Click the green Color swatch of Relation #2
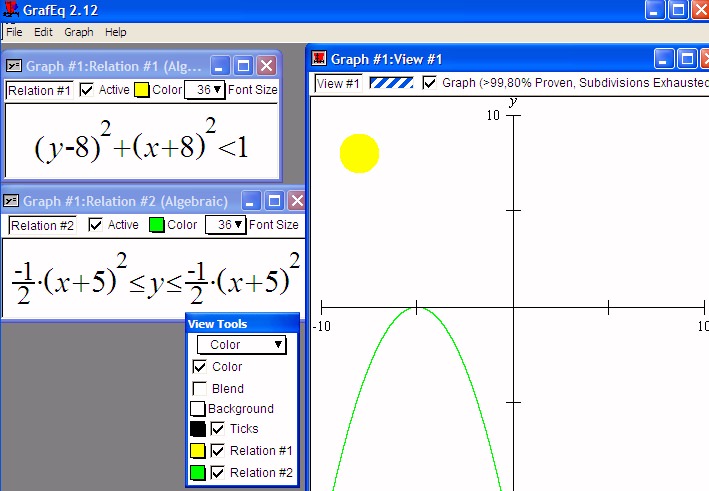Image resolution: width=709 pixels, height=491 pixels. [x=156, y=225]
